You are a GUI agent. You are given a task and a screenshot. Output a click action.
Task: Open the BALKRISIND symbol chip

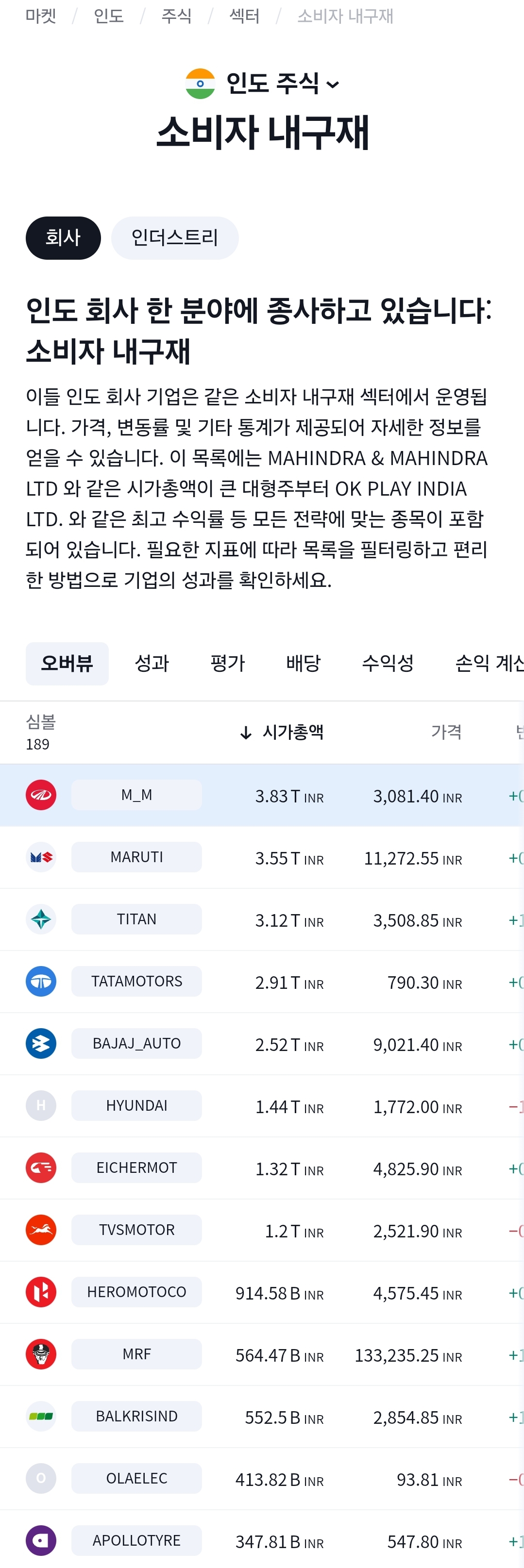(136, 1417)
